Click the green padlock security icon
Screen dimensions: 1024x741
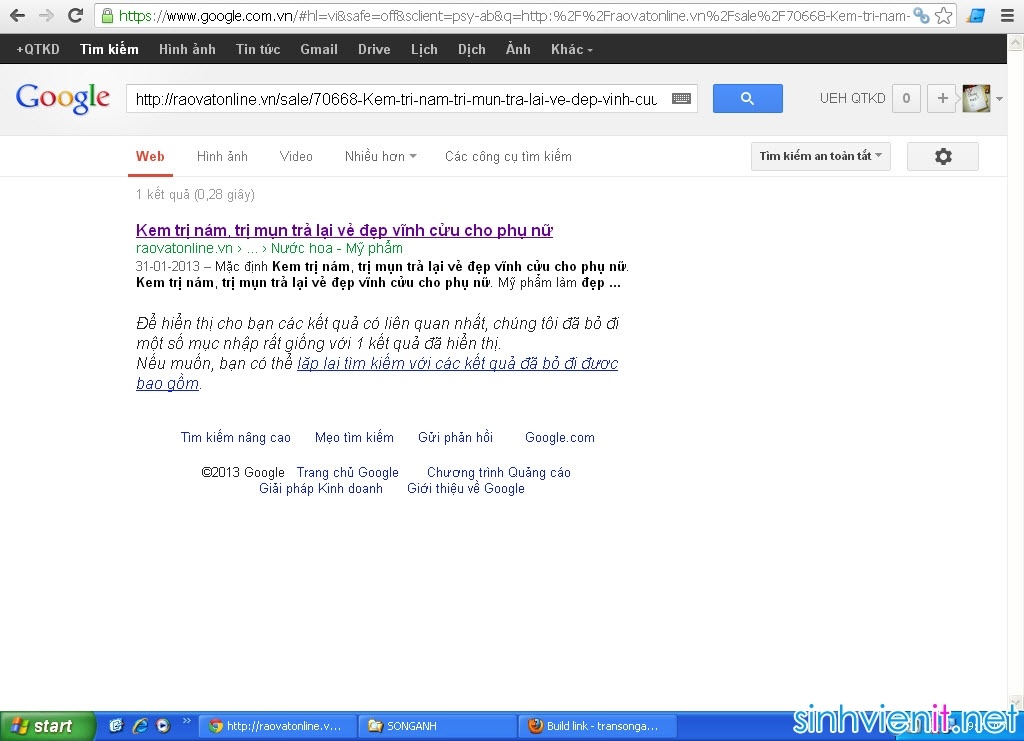click(107, 16)
